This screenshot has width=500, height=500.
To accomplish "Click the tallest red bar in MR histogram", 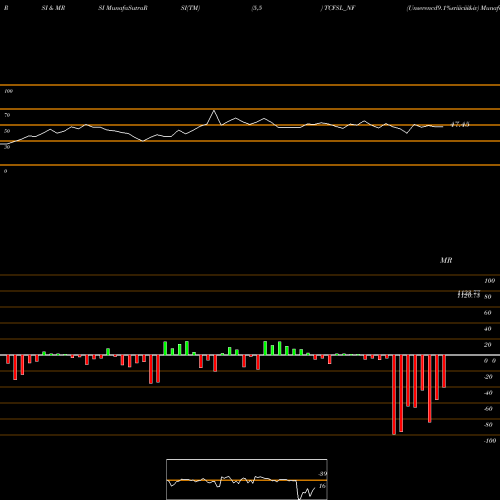I will click(394, 395).
